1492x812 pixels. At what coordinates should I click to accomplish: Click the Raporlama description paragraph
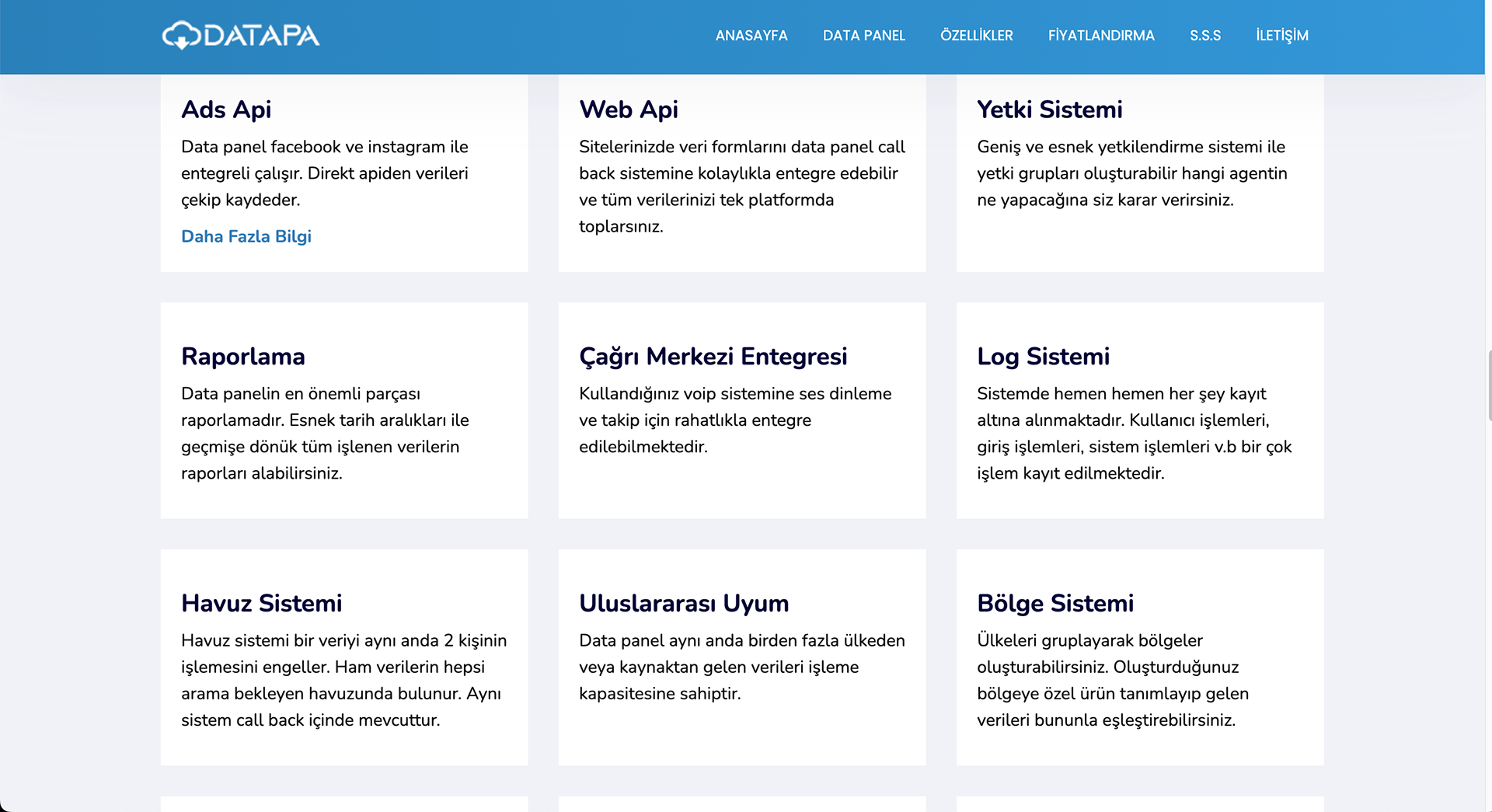(x=325, y=434)
